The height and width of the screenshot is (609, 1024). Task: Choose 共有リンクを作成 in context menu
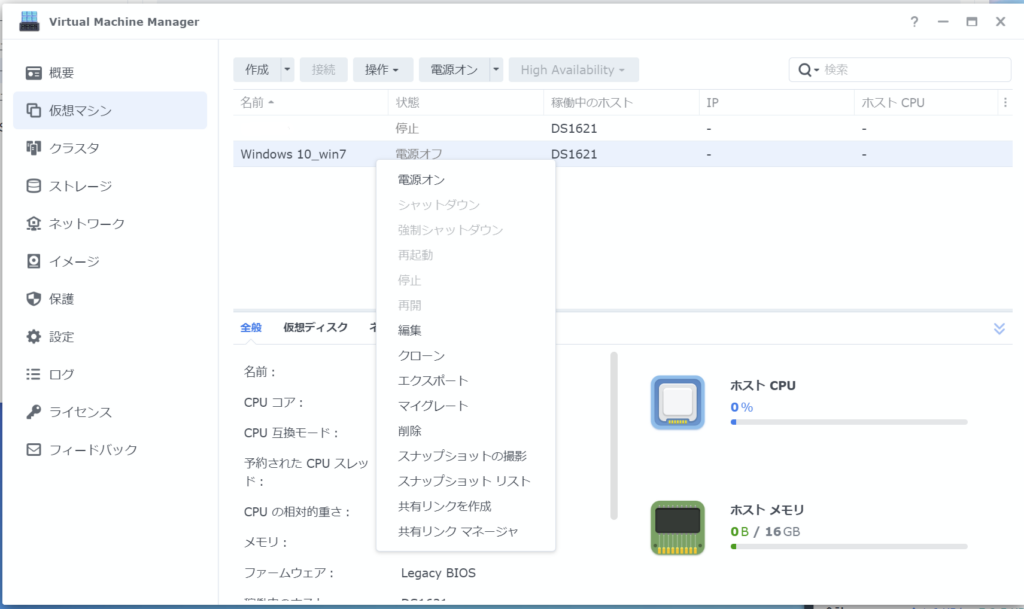466,507
